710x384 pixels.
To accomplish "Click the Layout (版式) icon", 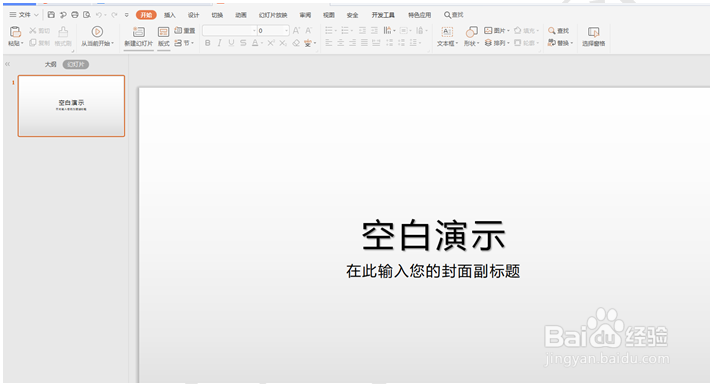I will click(x=163, y=32).
